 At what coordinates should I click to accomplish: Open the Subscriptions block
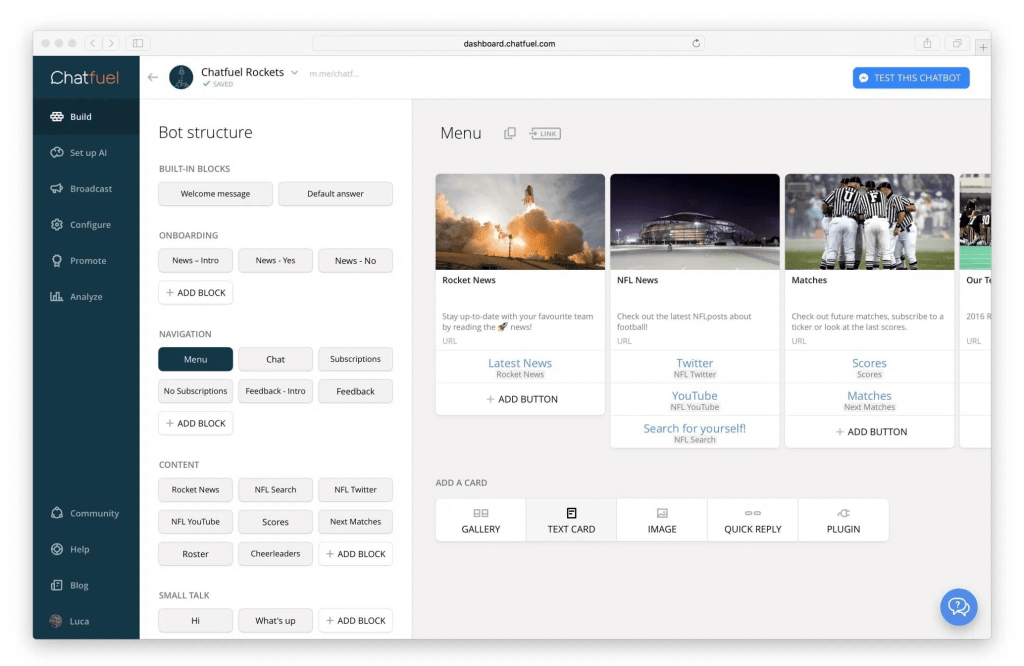355,359
